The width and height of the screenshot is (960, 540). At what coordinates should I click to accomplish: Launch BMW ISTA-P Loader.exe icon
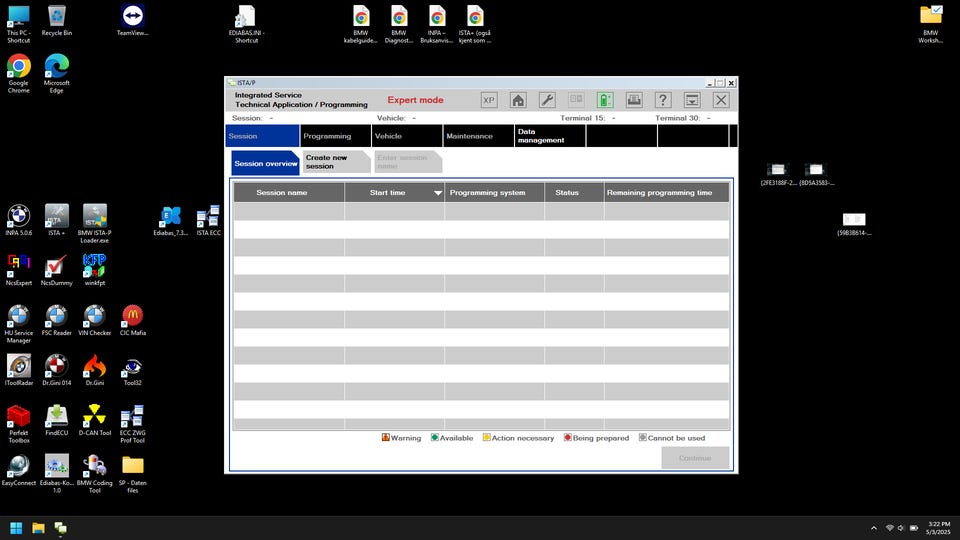click(x=94, y=224)
